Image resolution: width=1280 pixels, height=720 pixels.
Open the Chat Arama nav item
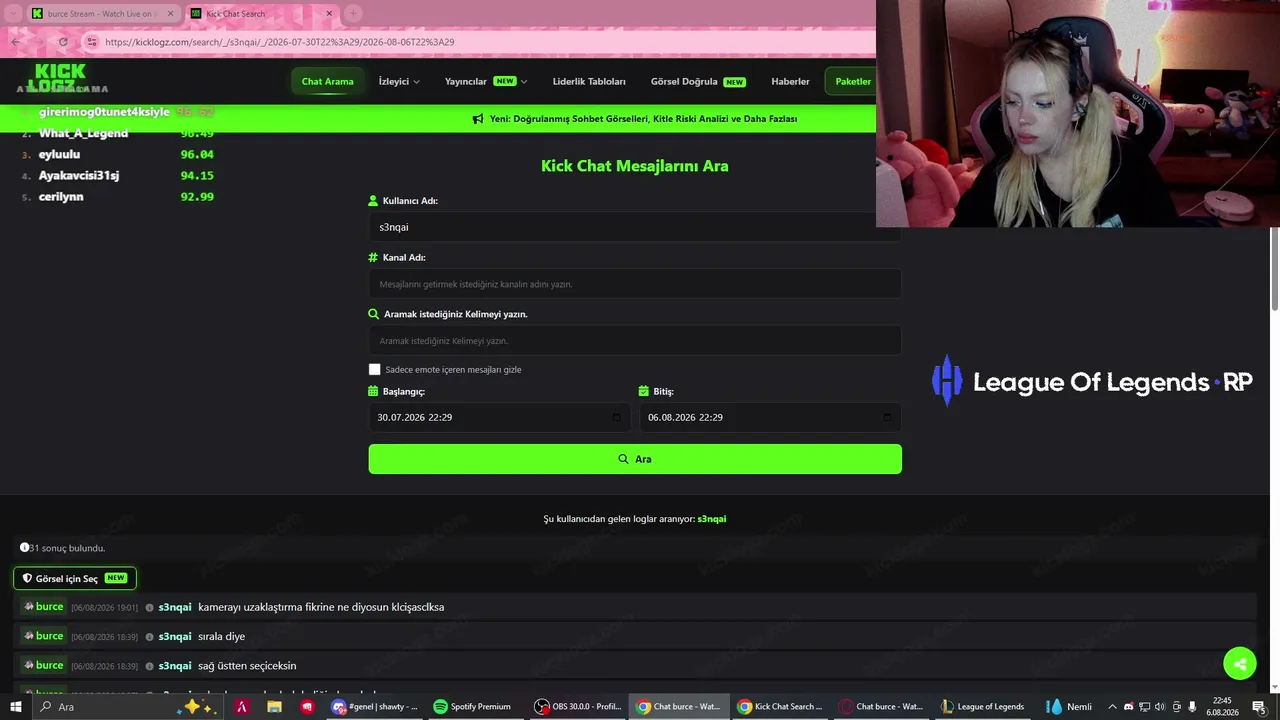tap(328, 82)
